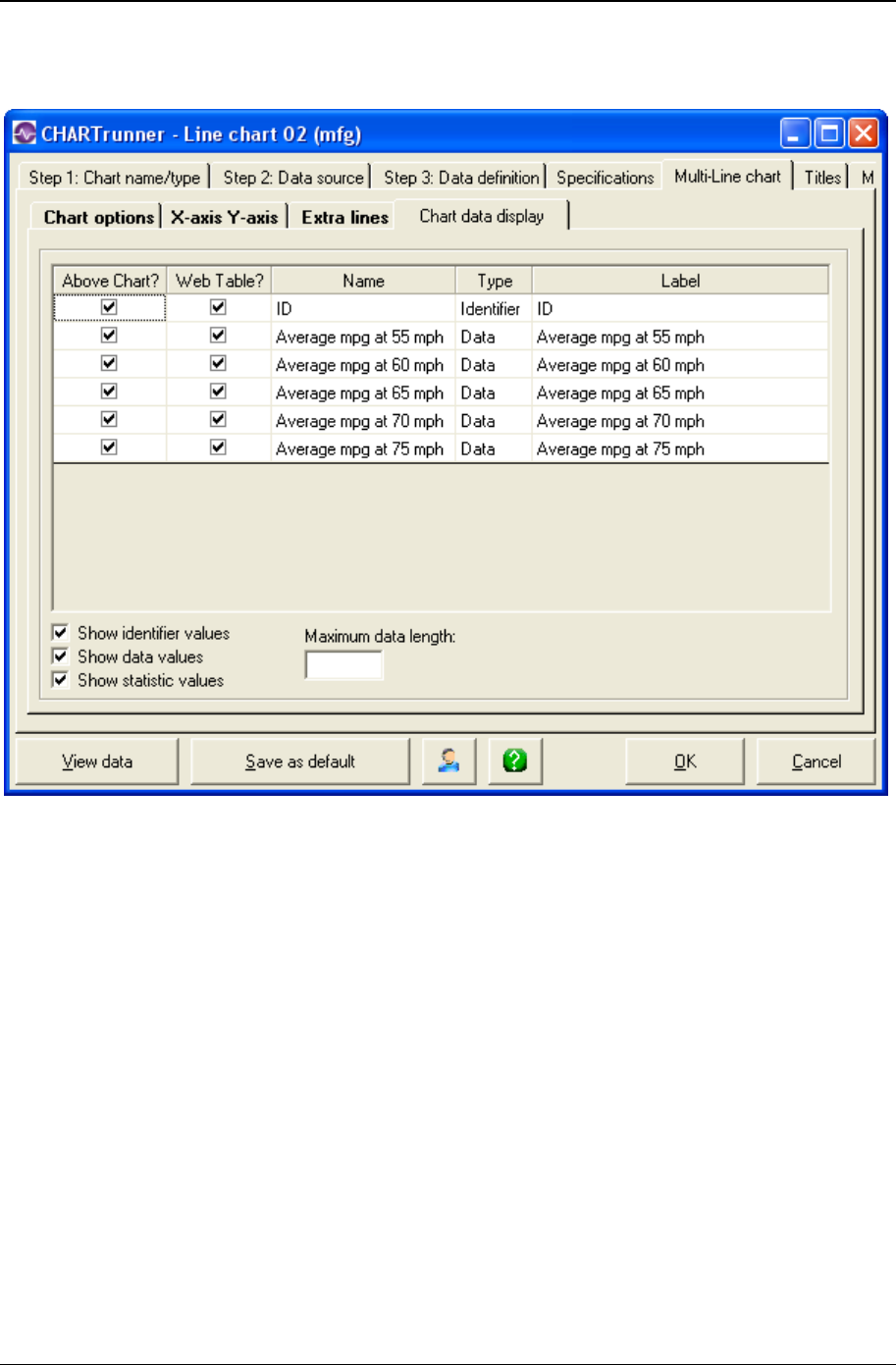Click the Type column header
896x1365 pixels.
pyautogui.click(x=495, y=281)
